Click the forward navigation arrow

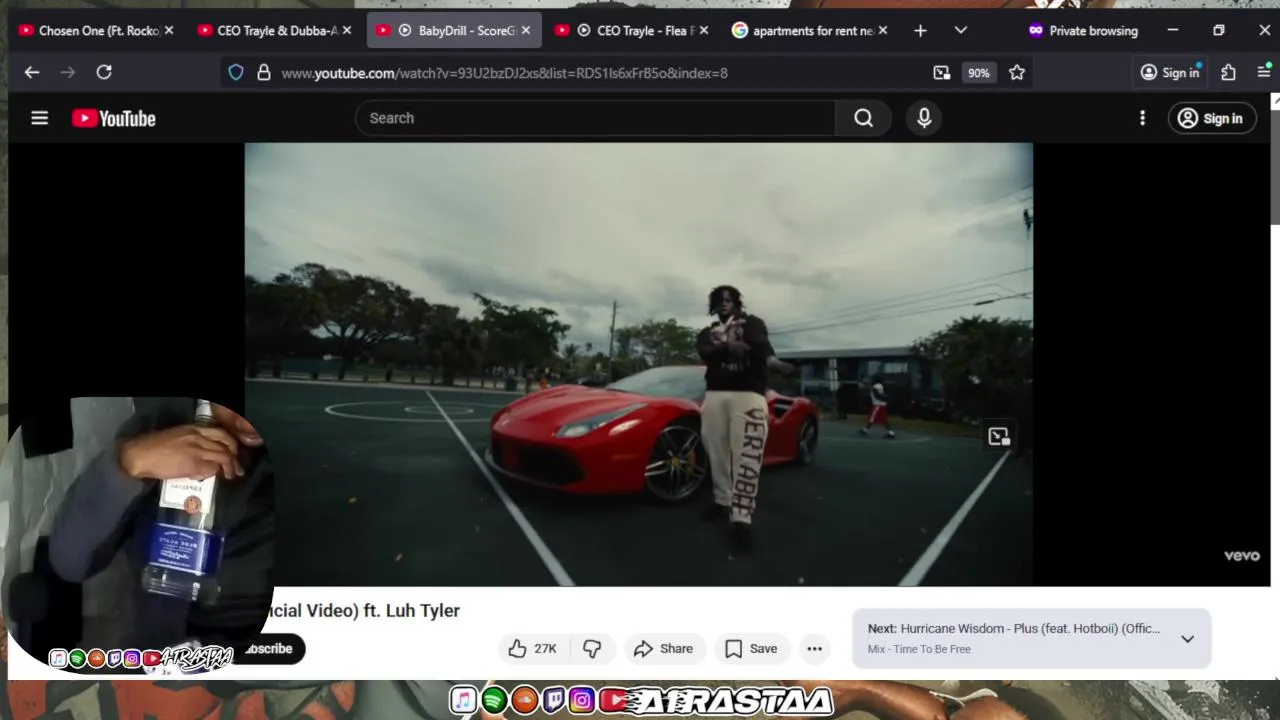tap(68, 72)
